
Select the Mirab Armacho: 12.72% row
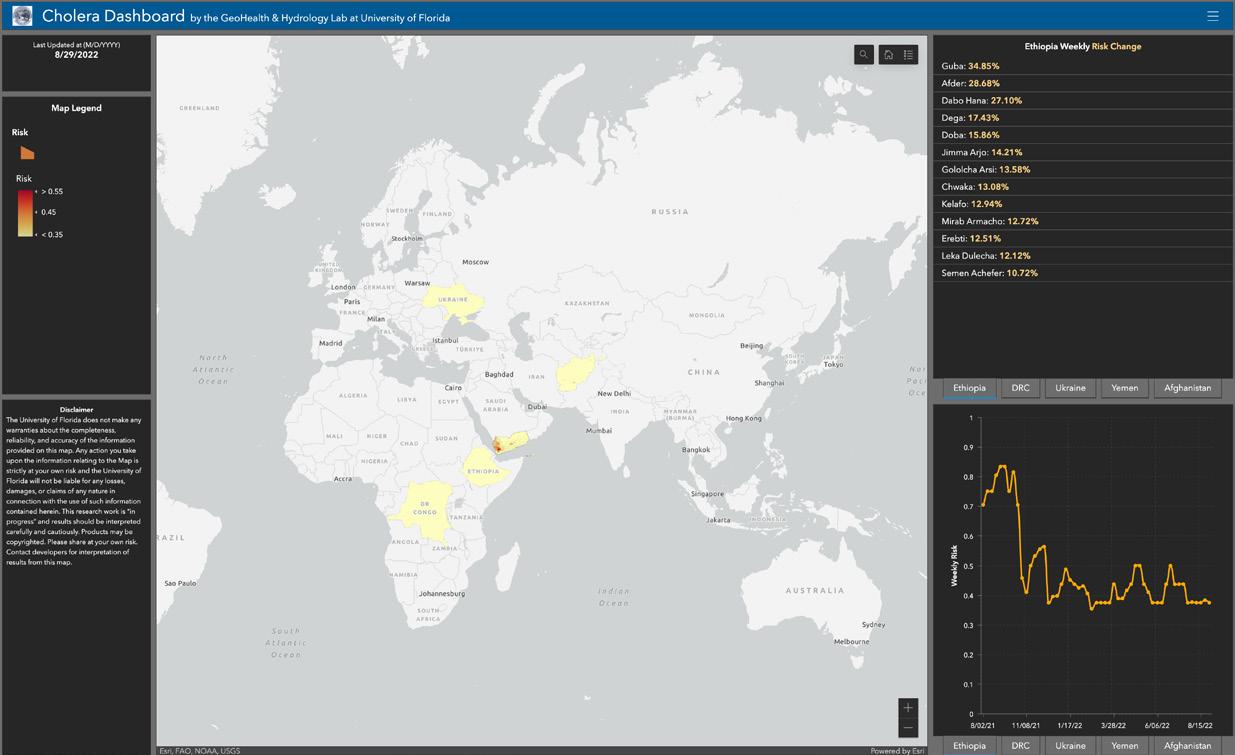(1083, 221)
